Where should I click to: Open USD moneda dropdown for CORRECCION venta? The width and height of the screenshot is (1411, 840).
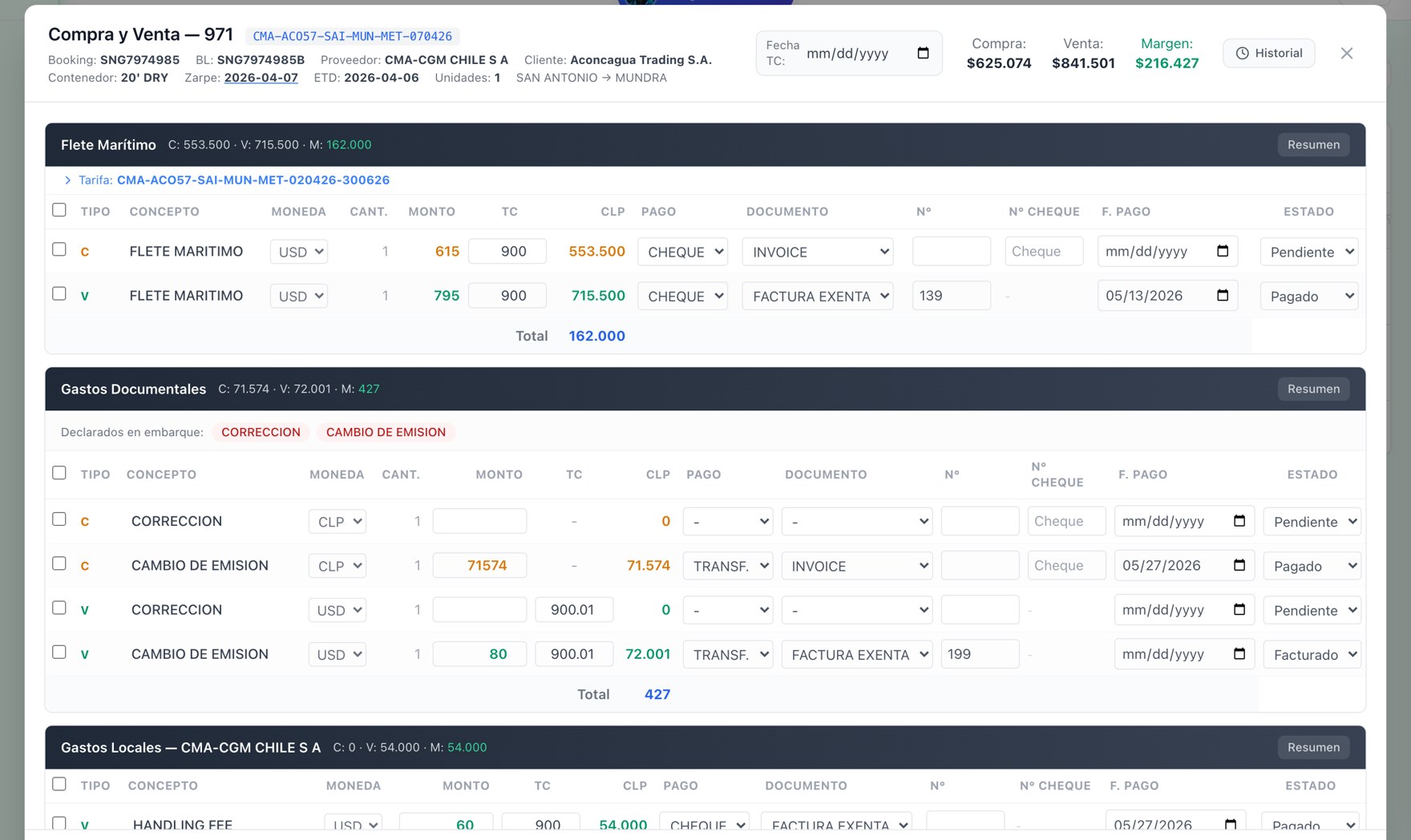tap(337, 610)
